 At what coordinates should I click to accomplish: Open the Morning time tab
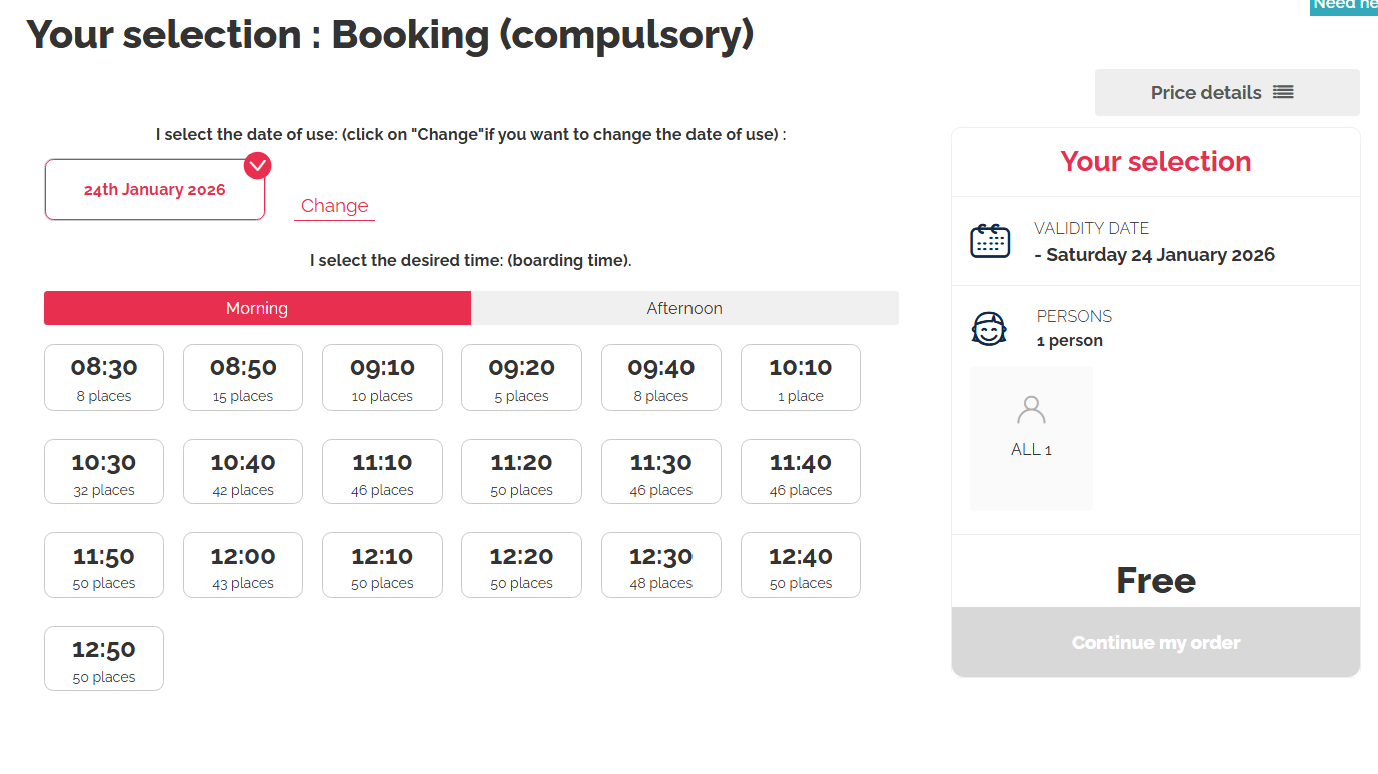[257, 308]
